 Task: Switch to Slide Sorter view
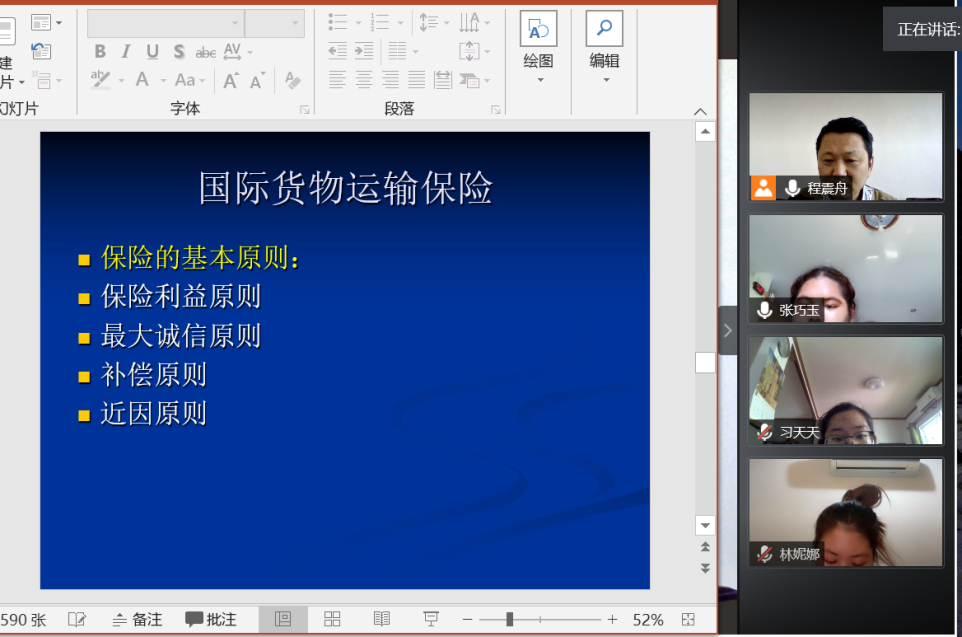333,620
